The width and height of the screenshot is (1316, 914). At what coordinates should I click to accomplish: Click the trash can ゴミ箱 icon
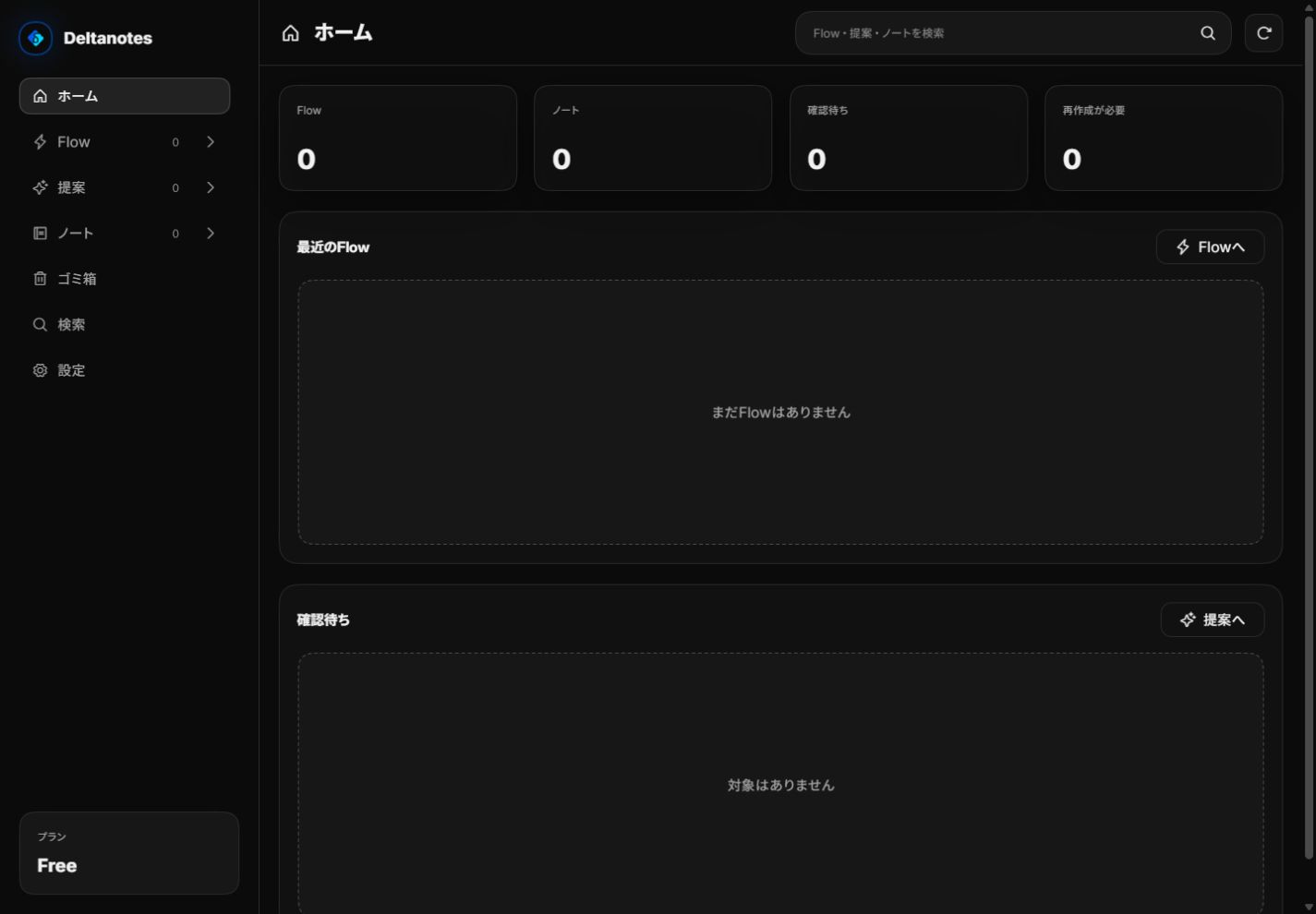point(40,279)
